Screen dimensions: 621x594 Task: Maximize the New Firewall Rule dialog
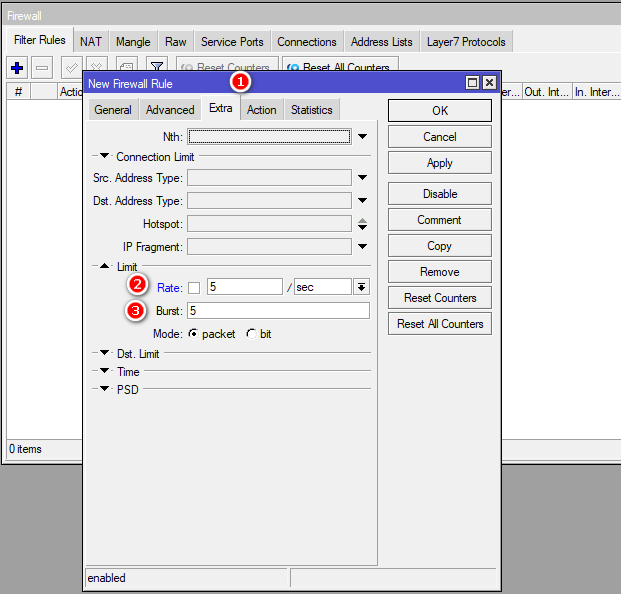473,83
